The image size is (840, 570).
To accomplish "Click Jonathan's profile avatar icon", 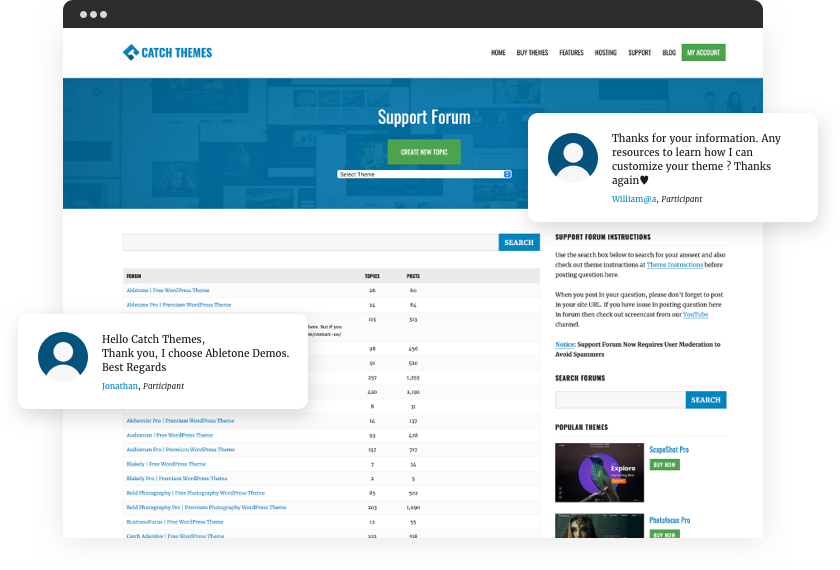I will [63, 357].
